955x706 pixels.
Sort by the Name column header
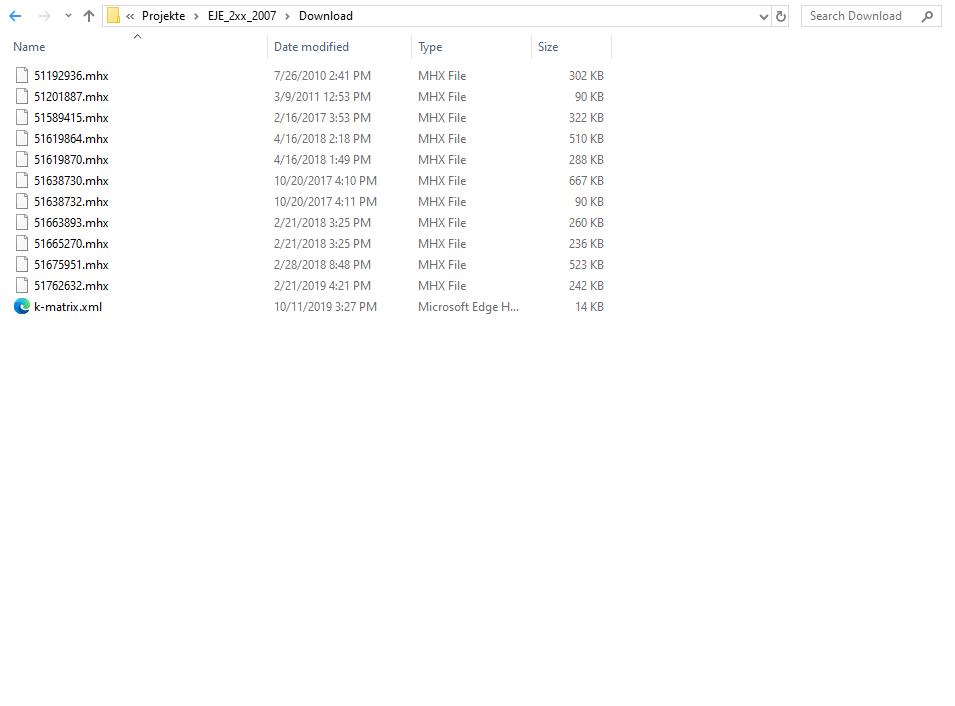click(x=29, y=47)
